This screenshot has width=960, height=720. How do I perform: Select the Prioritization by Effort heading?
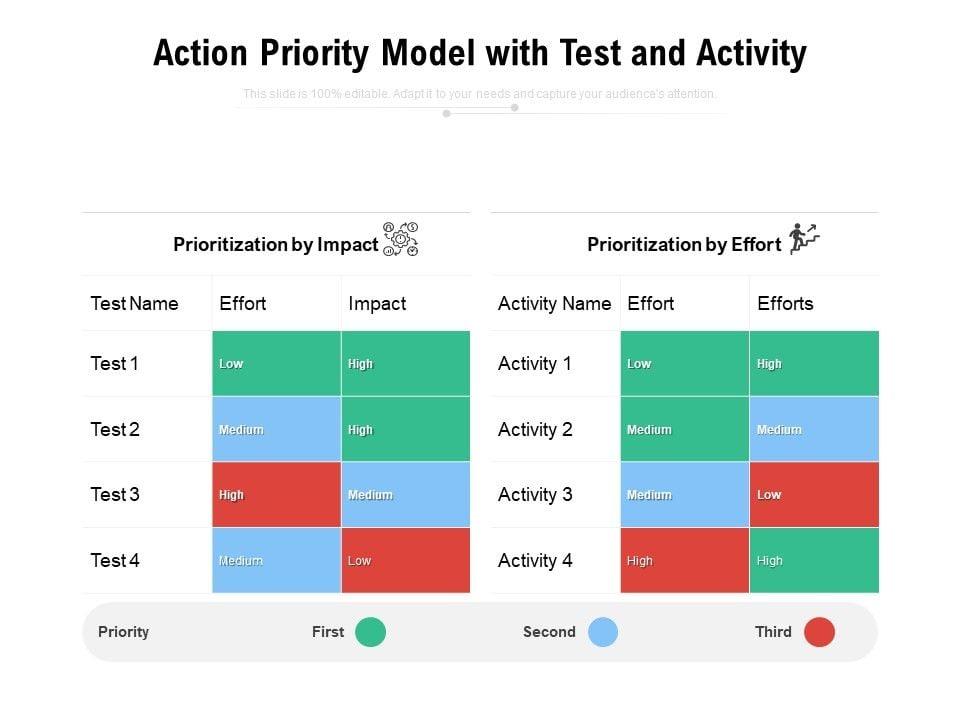point(684,244)
